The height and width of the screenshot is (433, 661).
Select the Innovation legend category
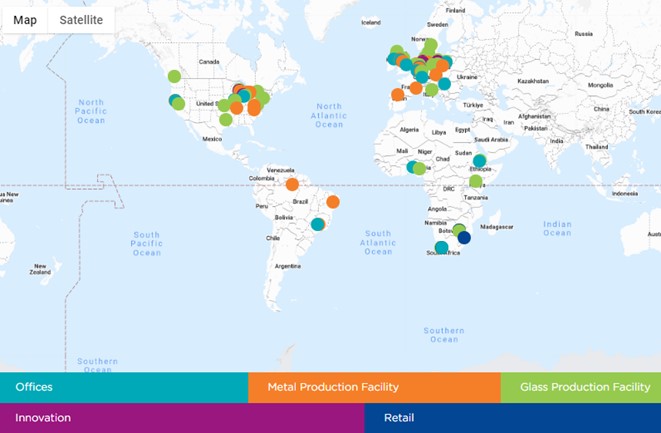click(182, 418)
